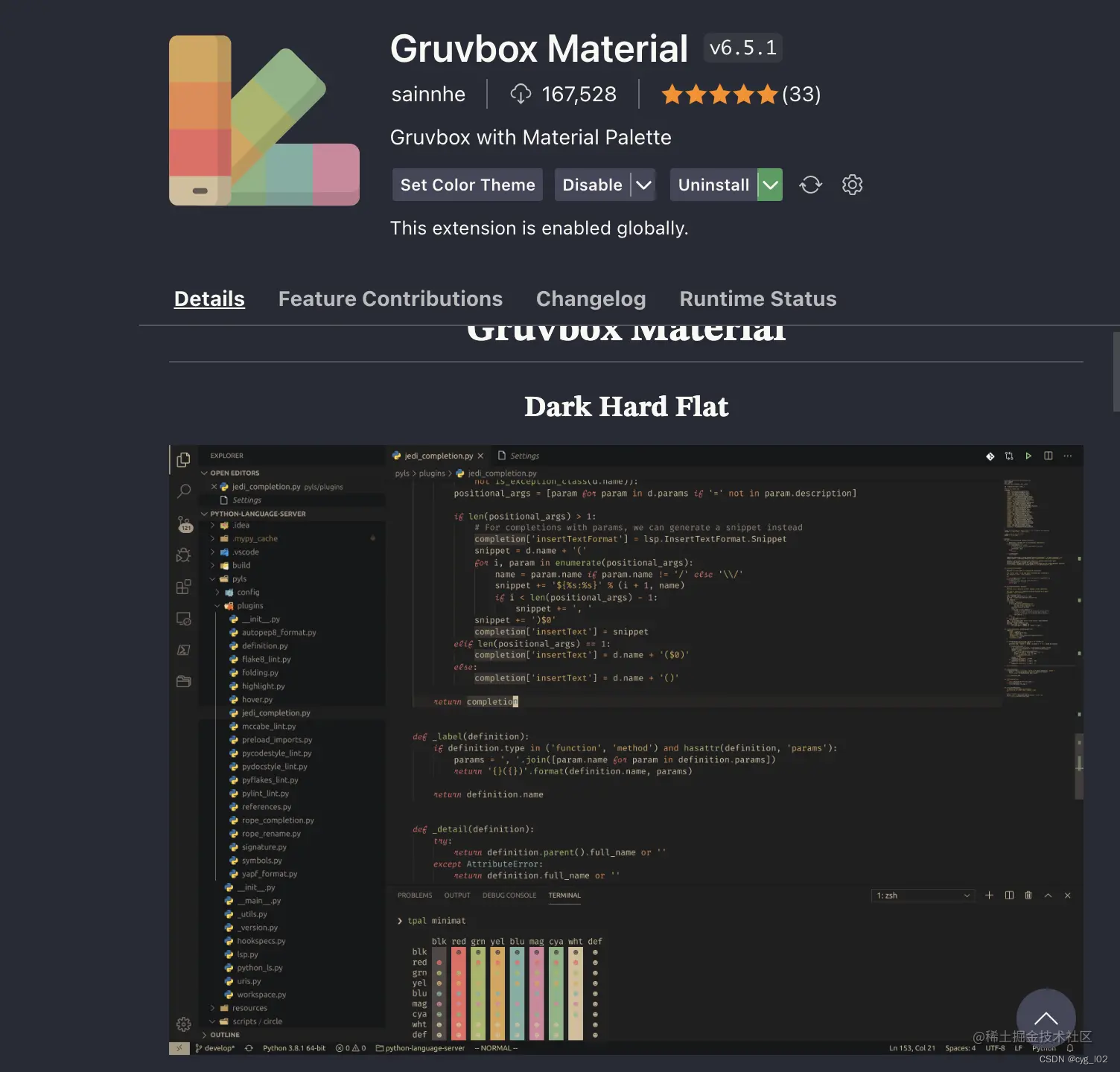Click terminal-prompt icon in preview activity bar
This screenshot has width=1120, height=1072.
click(x=183, y=650)
